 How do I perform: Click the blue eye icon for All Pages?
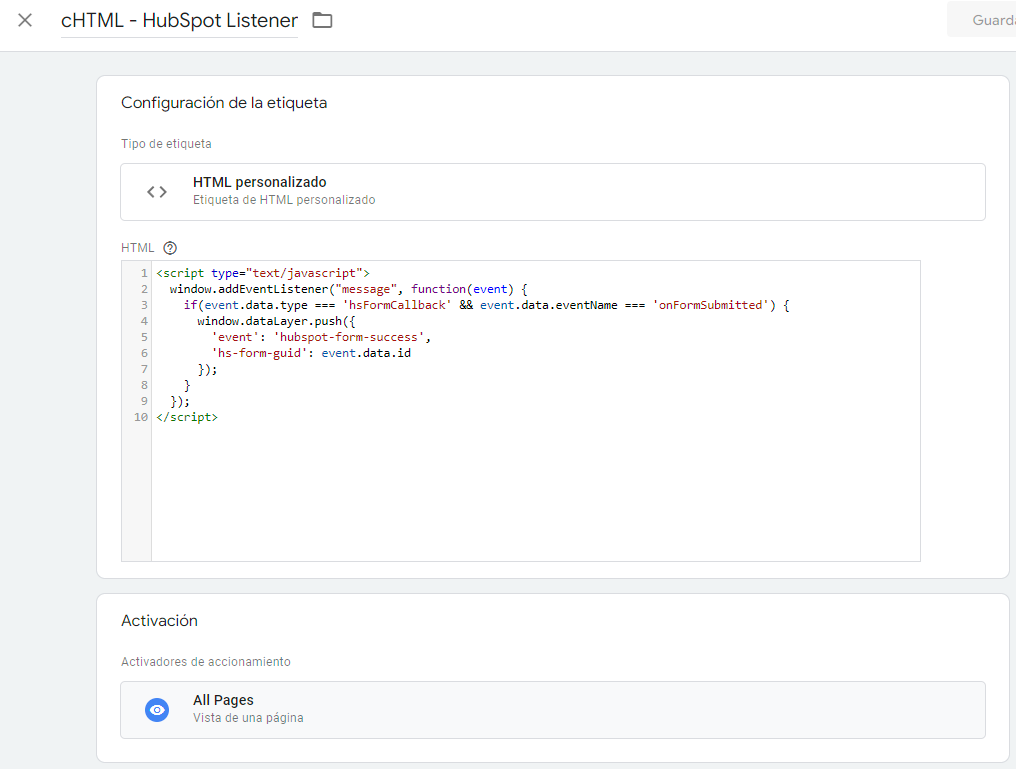point(157,710)
